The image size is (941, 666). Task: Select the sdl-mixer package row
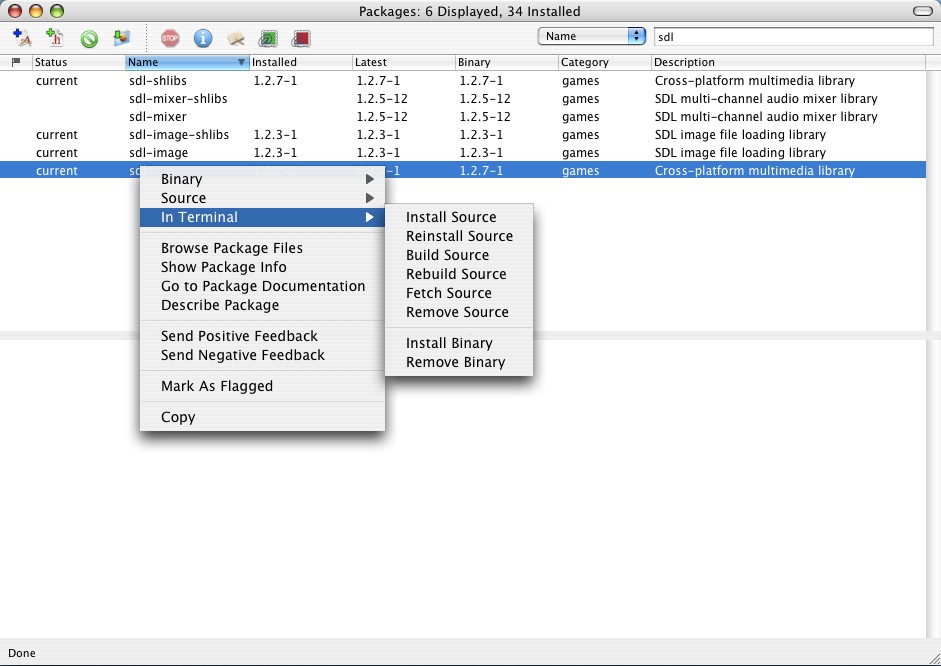point(463,116)
